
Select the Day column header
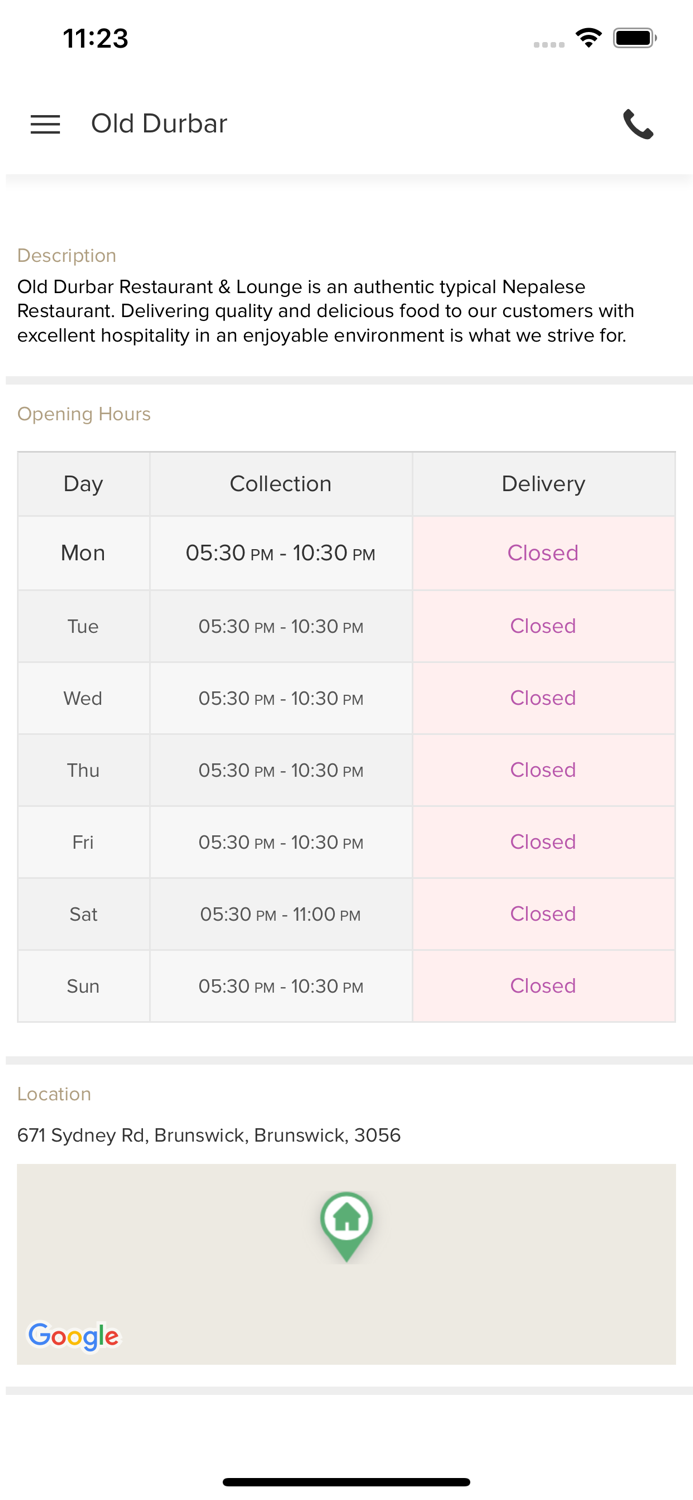(83, 484)
